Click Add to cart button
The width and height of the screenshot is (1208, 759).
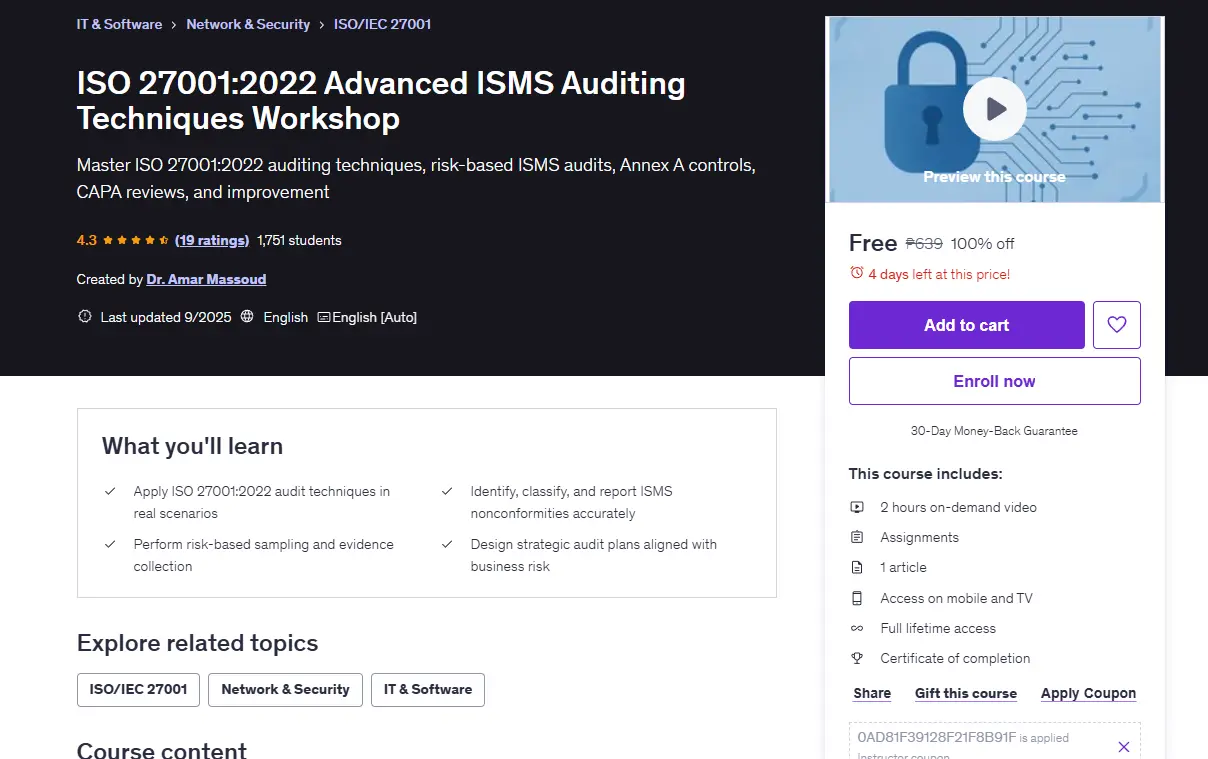[x=967, y=325]
